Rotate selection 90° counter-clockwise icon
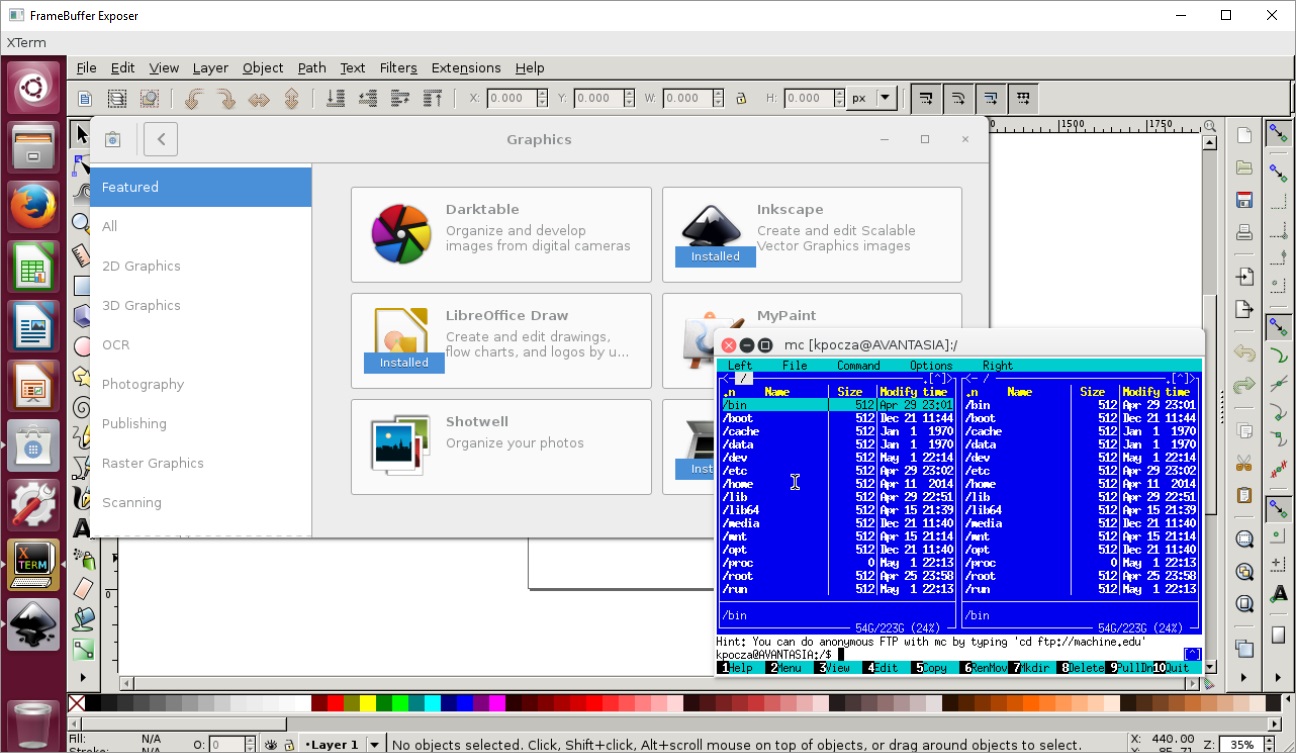Viewport: 1296px width, 753px height. (194, 98)
